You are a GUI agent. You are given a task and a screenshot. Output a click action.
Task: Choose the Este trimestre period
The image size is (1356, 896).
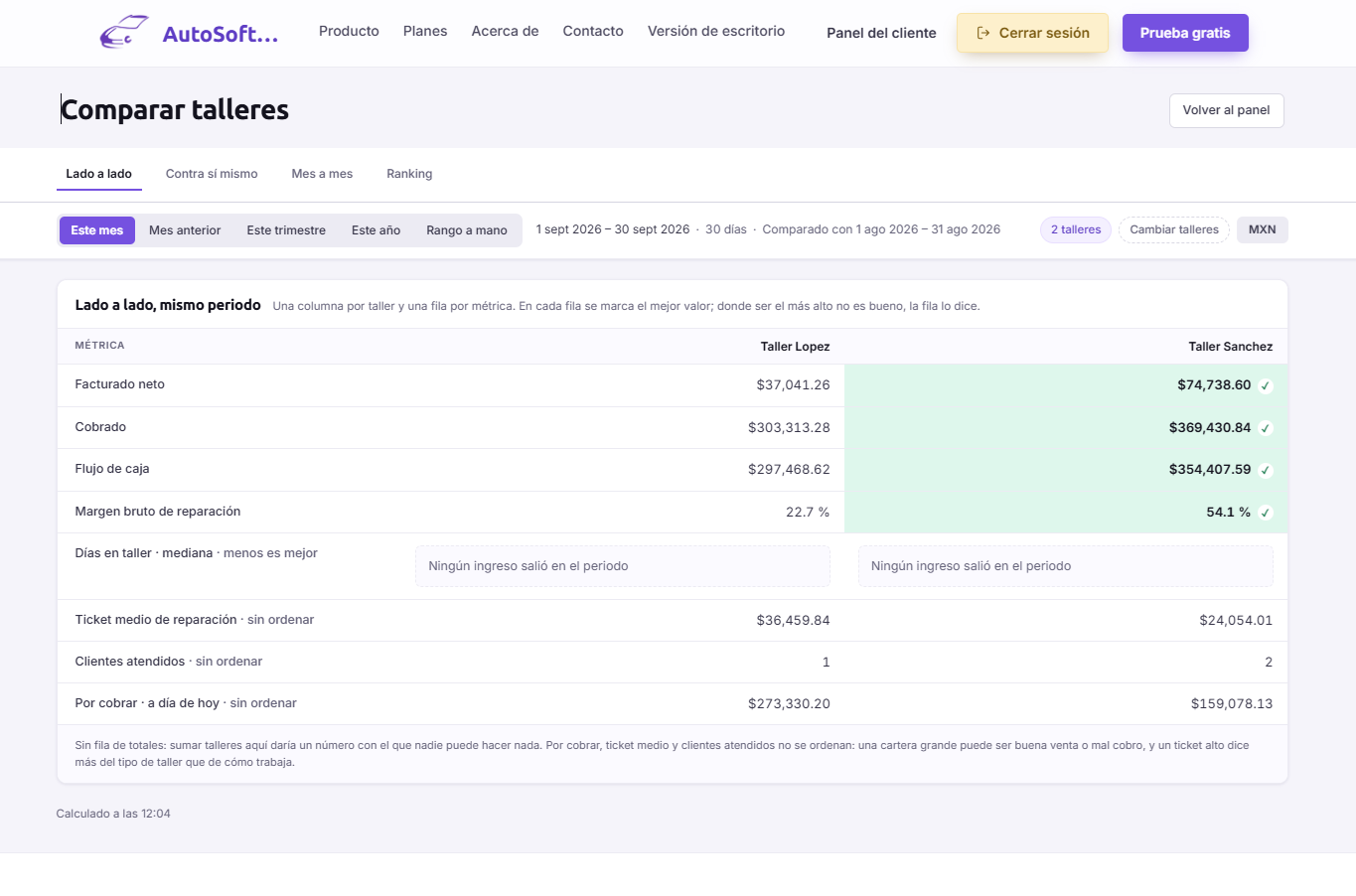pyautogui.click(x=286, y=230)
